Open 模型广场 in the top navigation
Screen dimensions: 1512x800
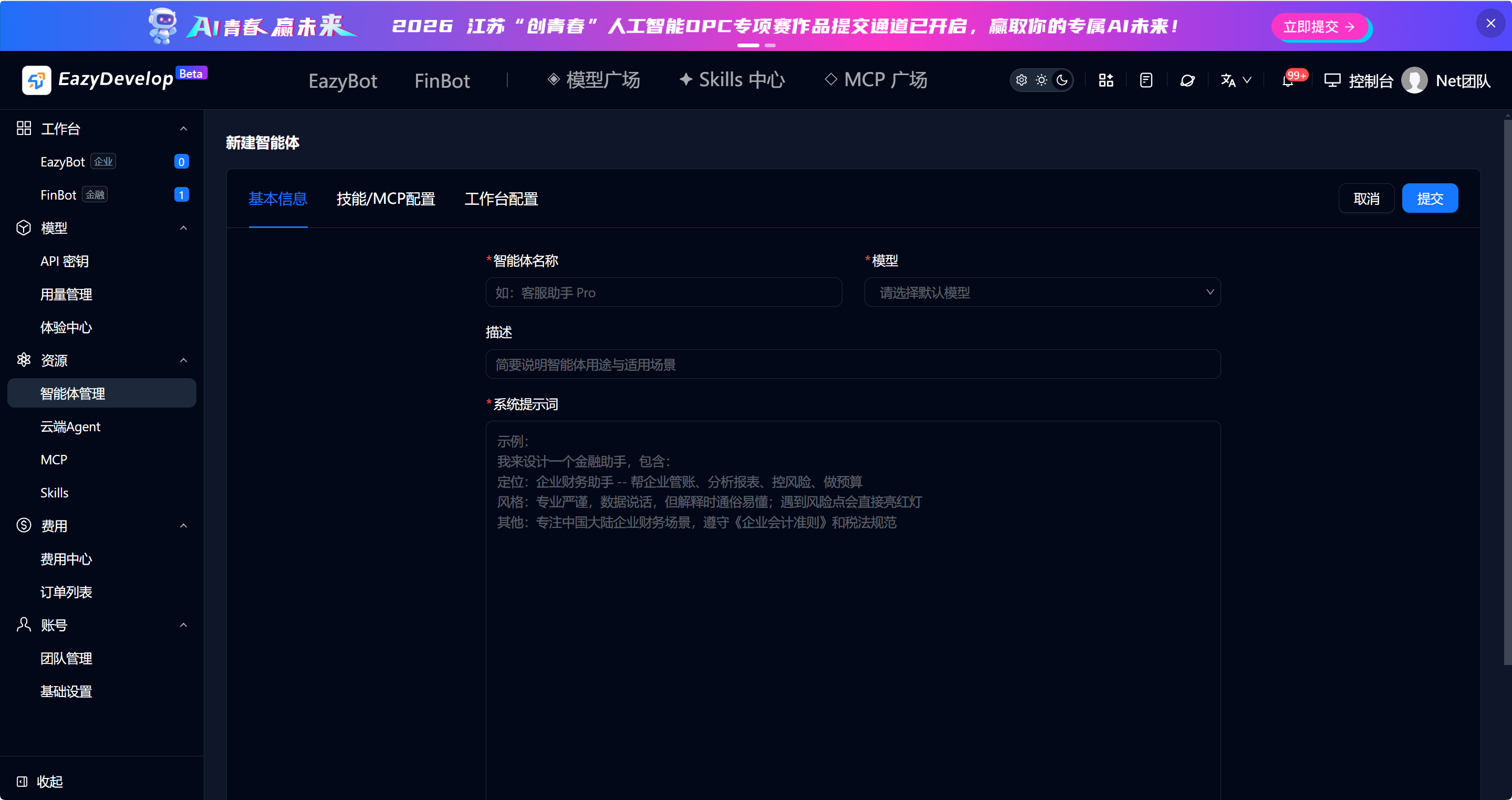click(593, 80)
